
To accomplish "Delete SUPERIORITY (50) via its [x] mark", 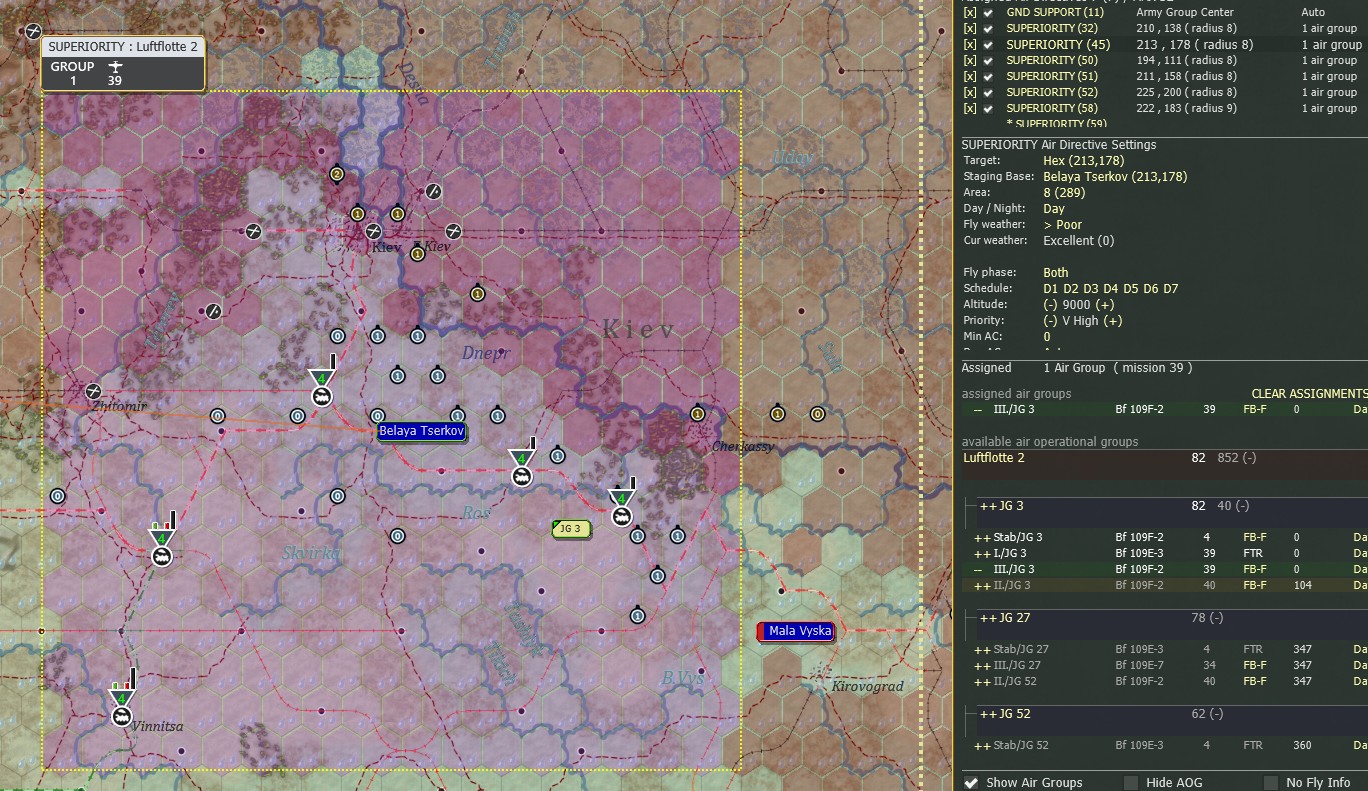I will (x=969, y=60).
